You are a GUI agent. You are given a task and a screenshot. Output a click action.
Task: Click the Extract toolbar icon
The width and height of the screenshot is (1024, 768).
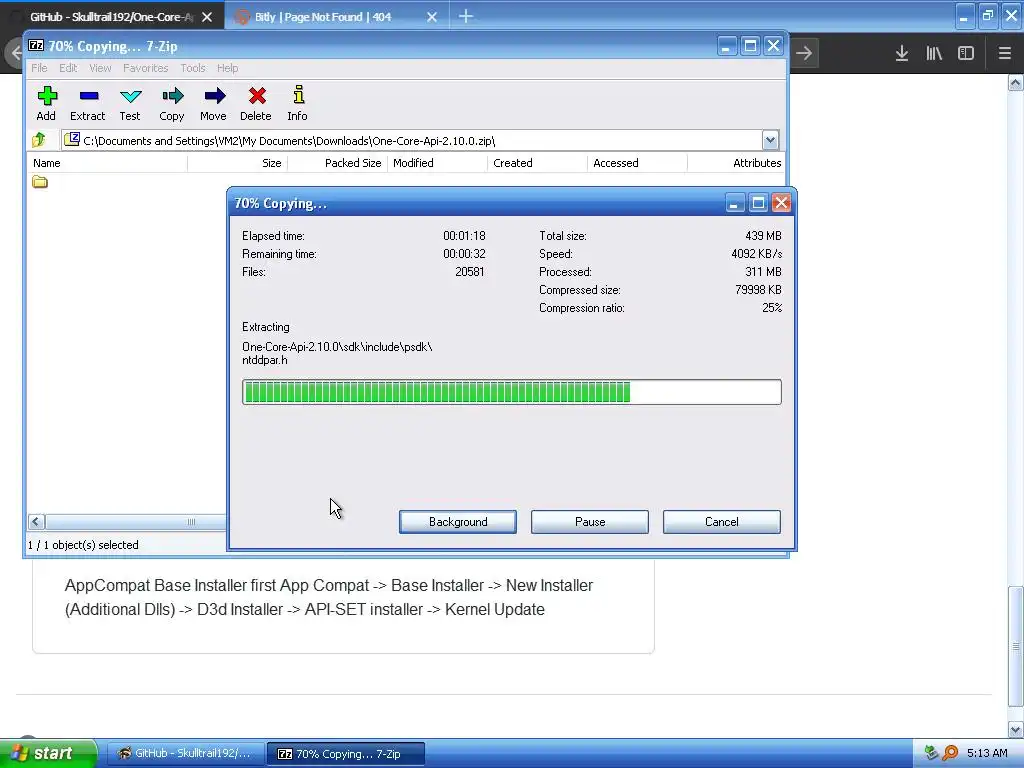coord(88,97)
